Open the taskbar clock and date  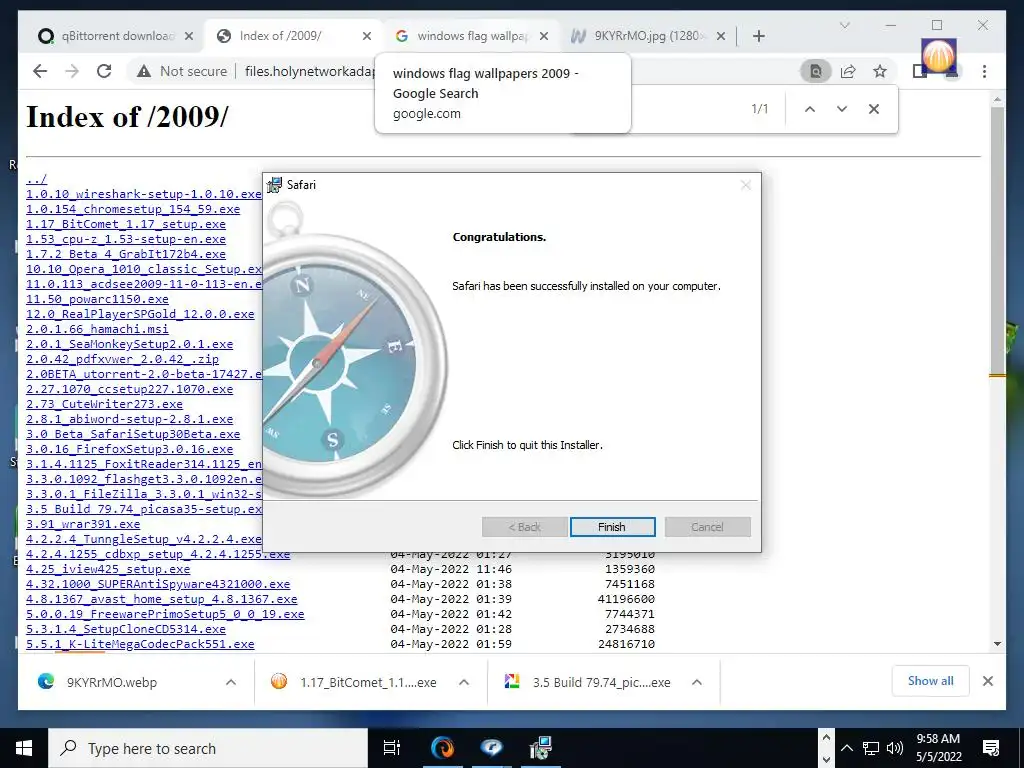(x=938, y=748)
